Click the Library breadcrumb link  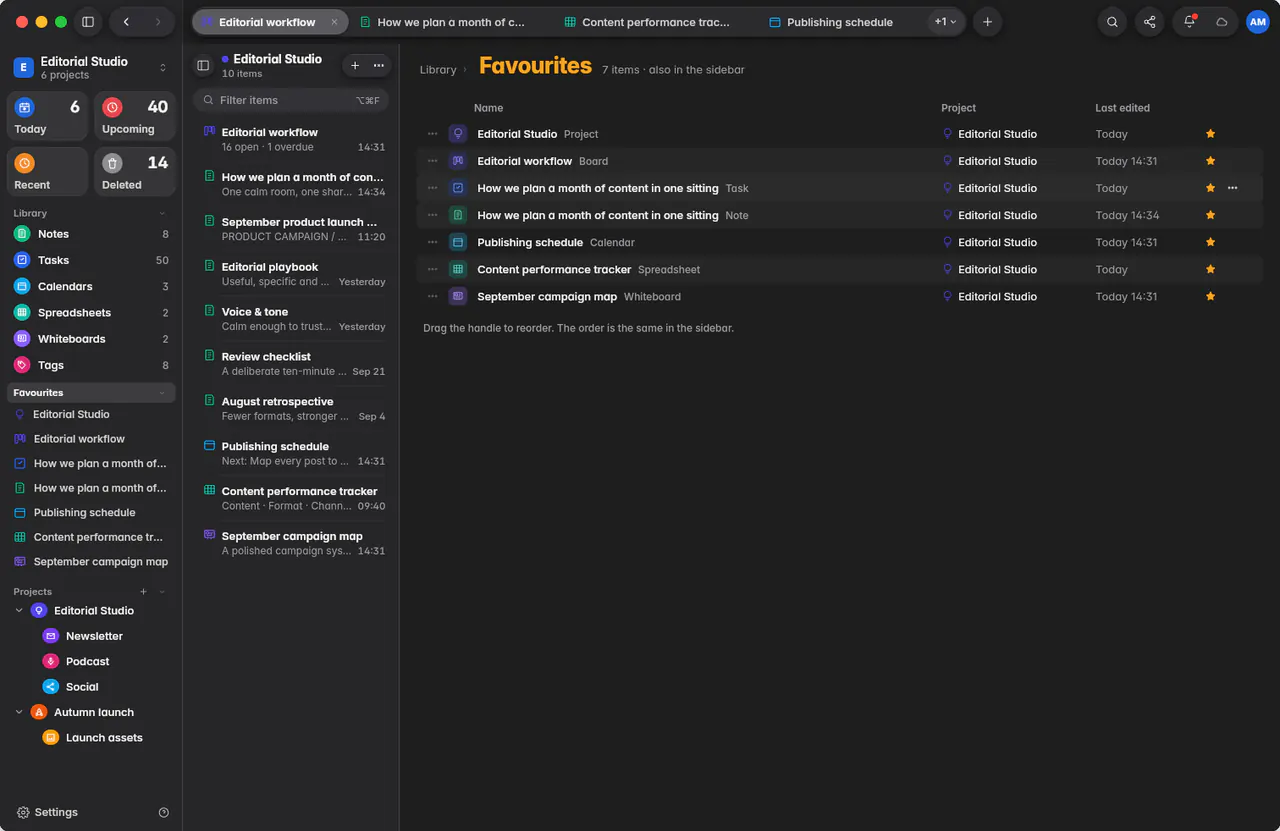[x=438, y=70]
